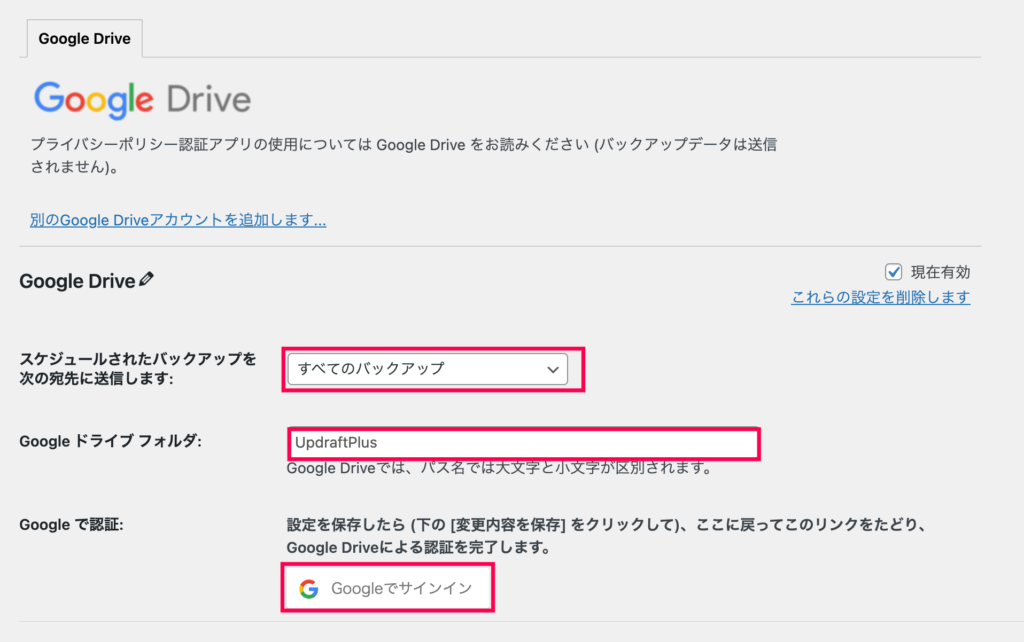Click the スケジュールされたバックアップ label

138,368
